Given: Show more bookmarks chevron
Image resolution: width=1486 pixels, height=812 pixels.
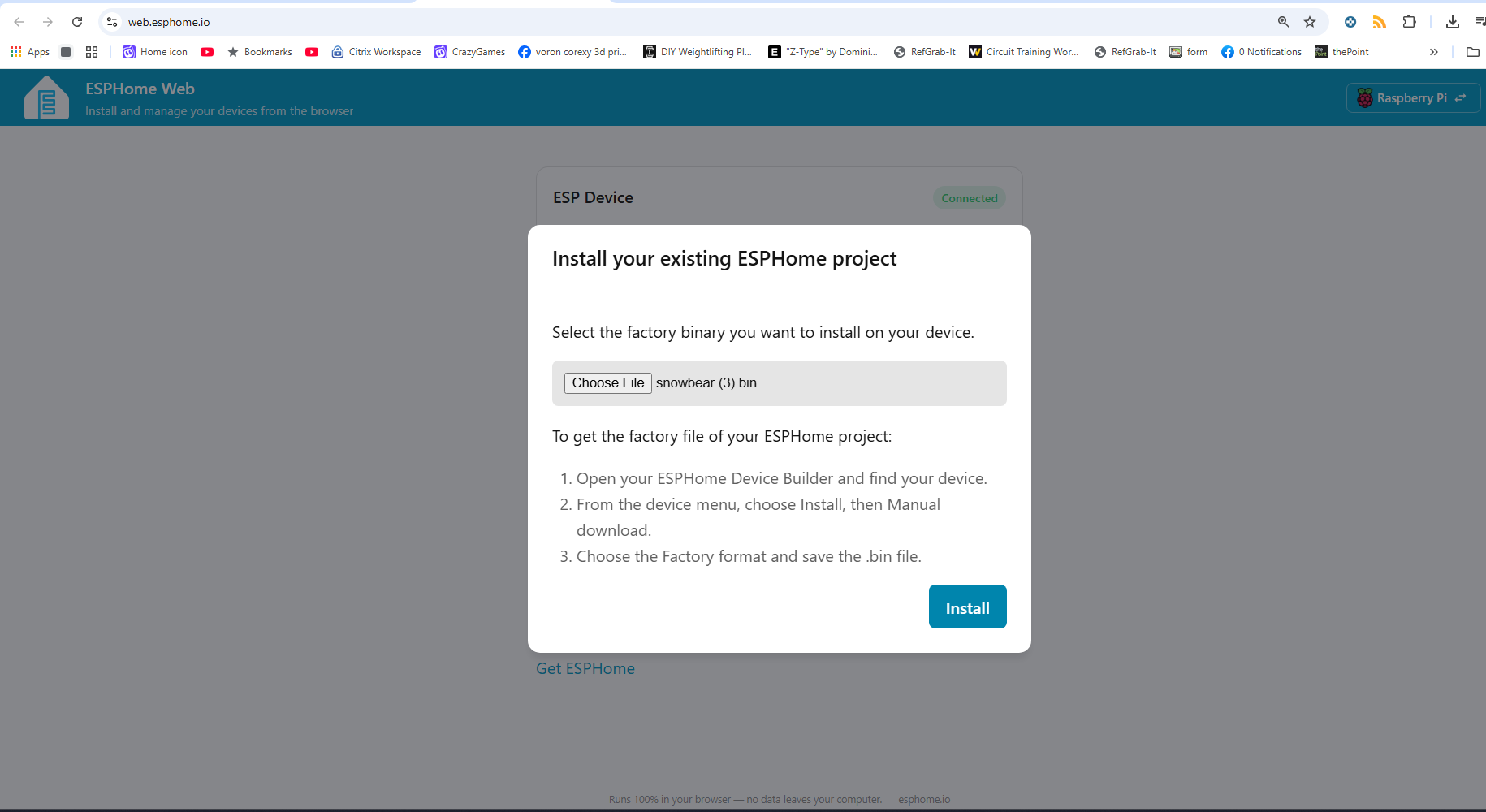Looking at the screenshot, I should 1434,52.
